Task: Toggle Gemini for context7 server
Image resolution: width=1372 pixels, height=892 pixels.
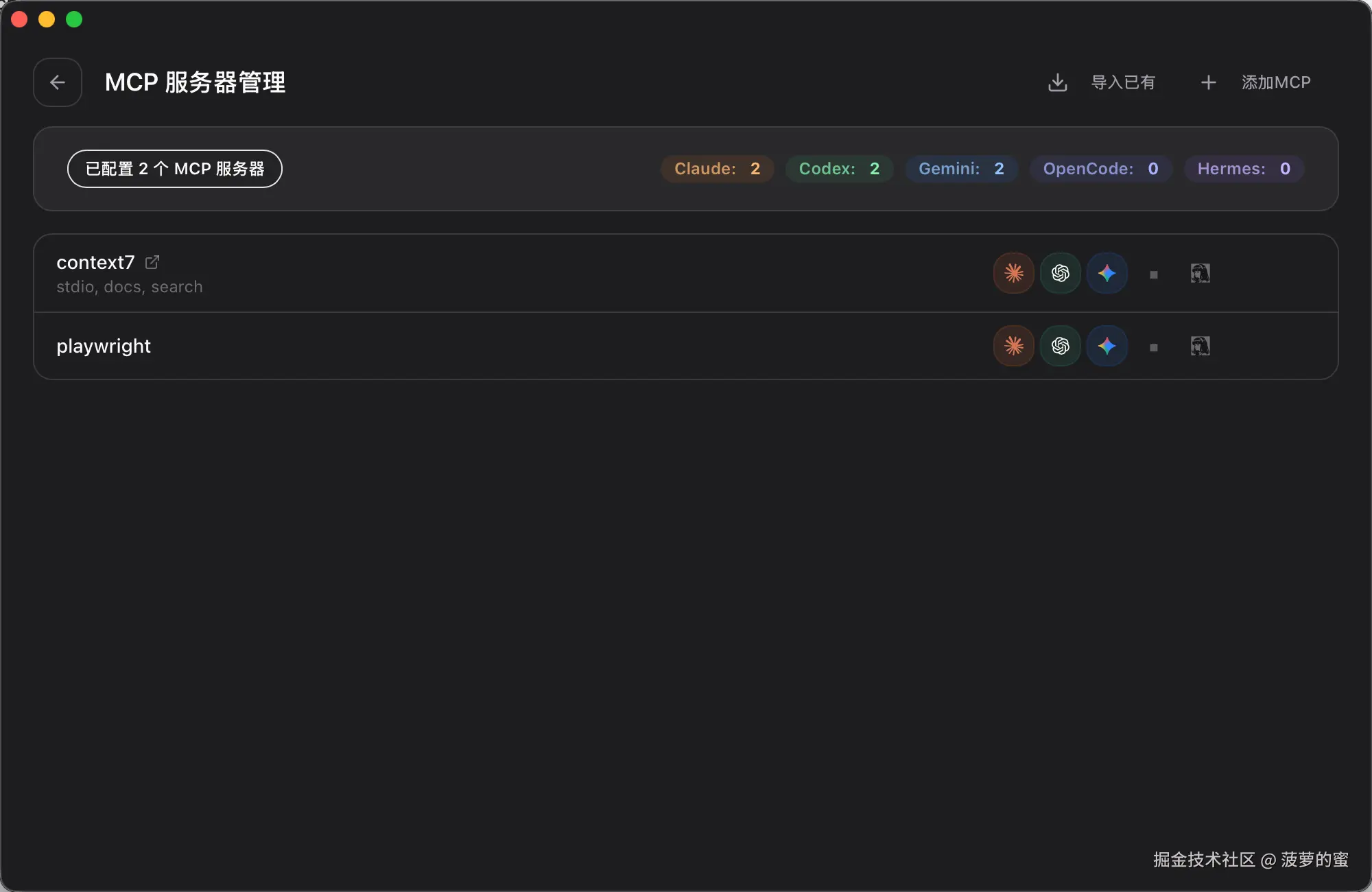Action: (x=1107, y=273)
